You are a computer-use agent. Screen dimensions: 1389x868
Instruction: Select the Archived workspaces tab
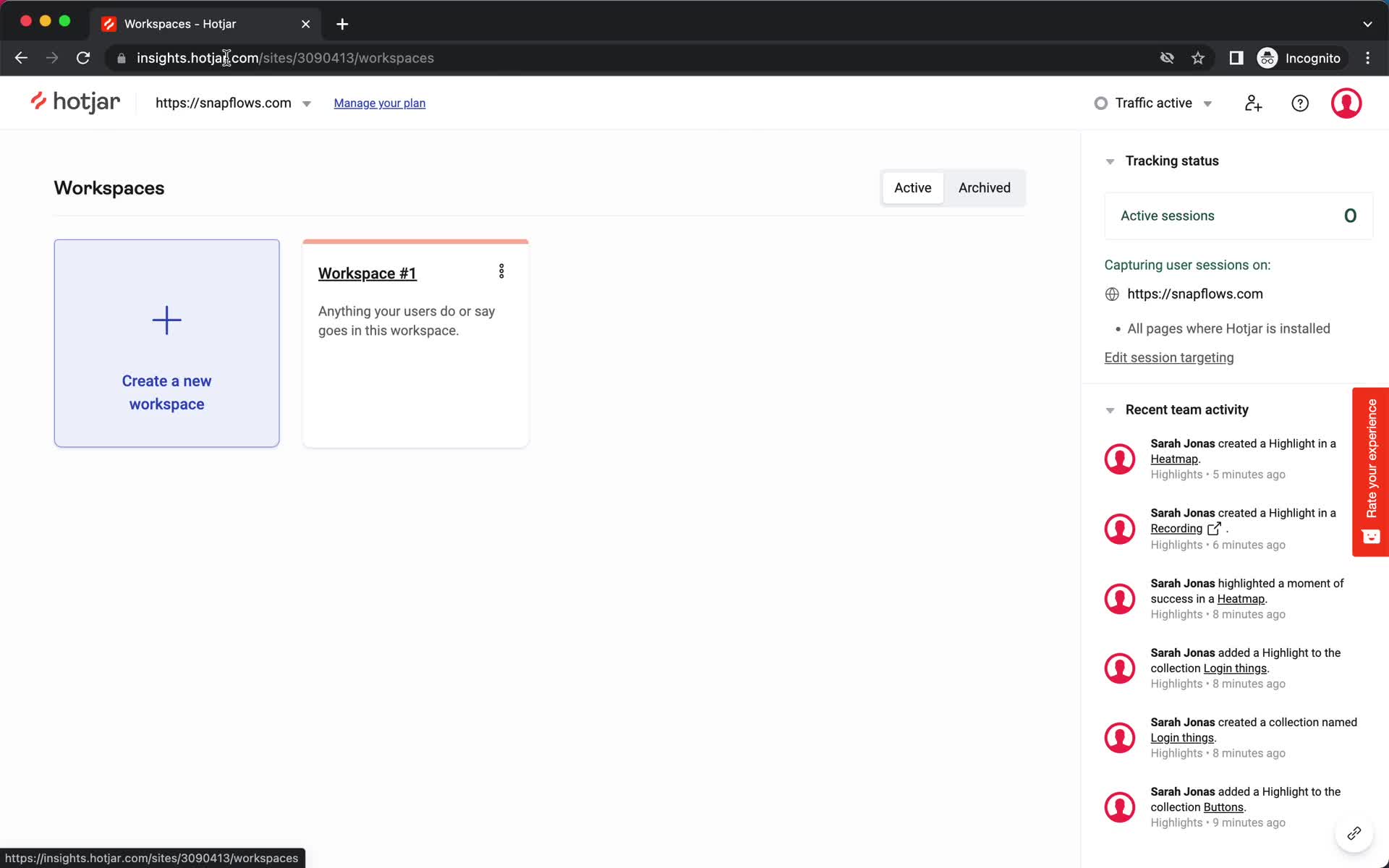click(984, 187)
